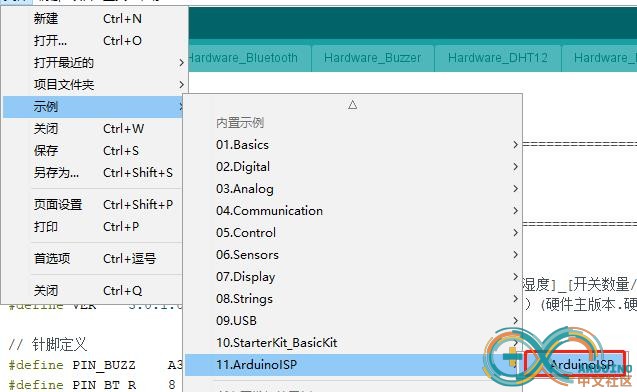This screenshot has height=392, width=637.
Task: Click chevron arrow beside 03.Analog
Action: [516, 188]
